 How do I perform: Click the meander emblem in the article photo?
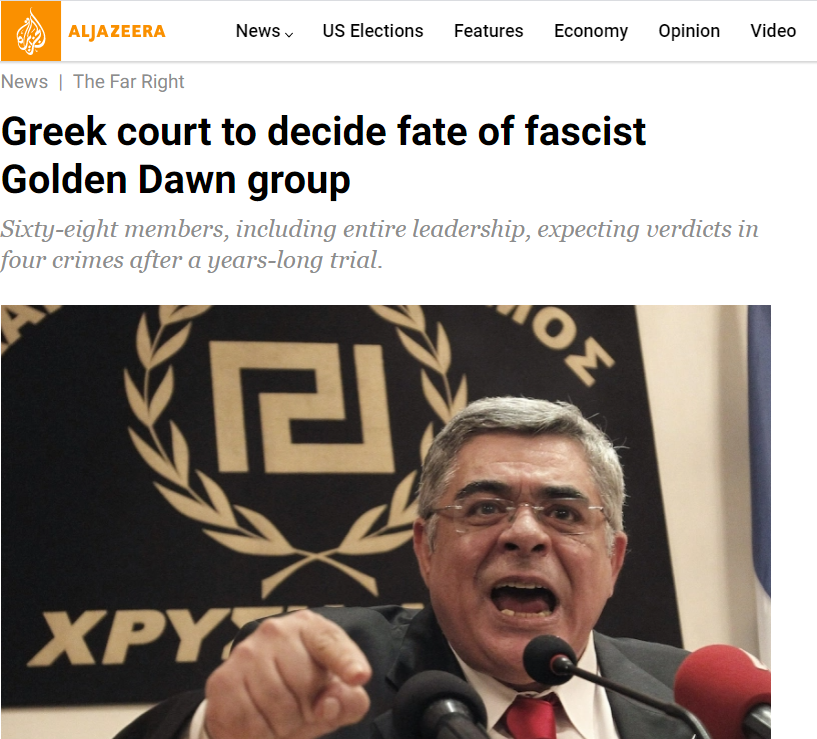pos(301,407)
